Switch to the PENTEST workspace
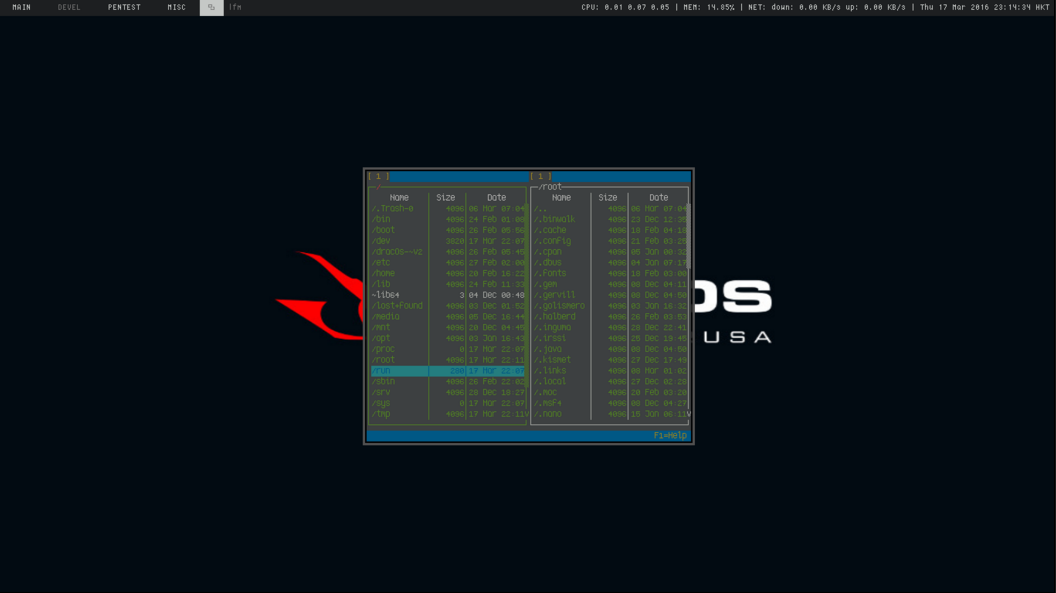 point(124,7)
